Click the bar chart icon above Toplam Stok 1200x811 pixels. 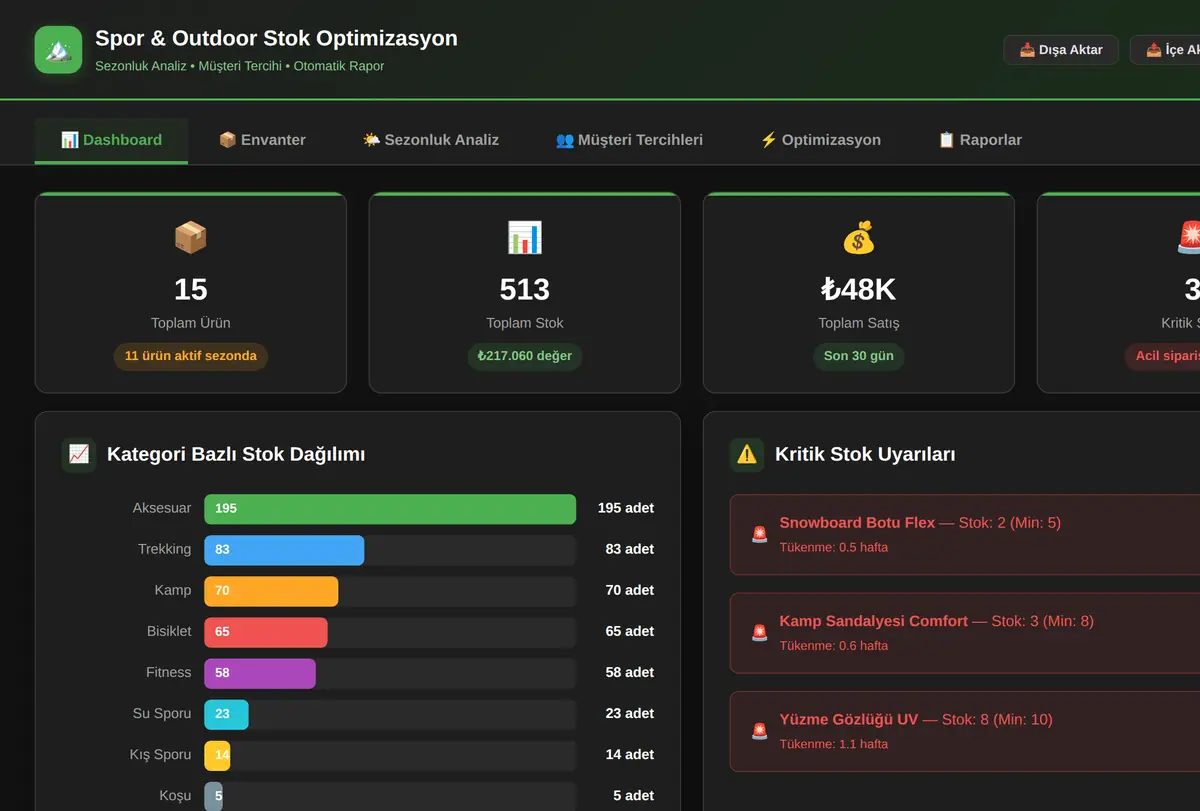(524, 238)
